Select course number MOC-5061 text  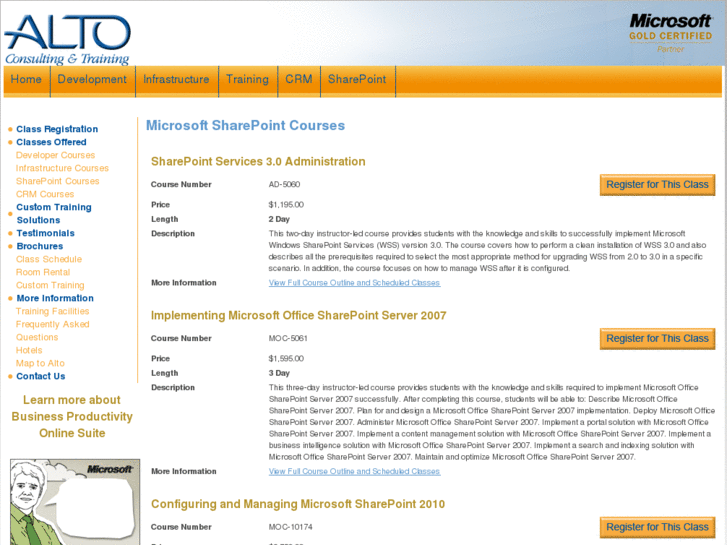(288, 338)
